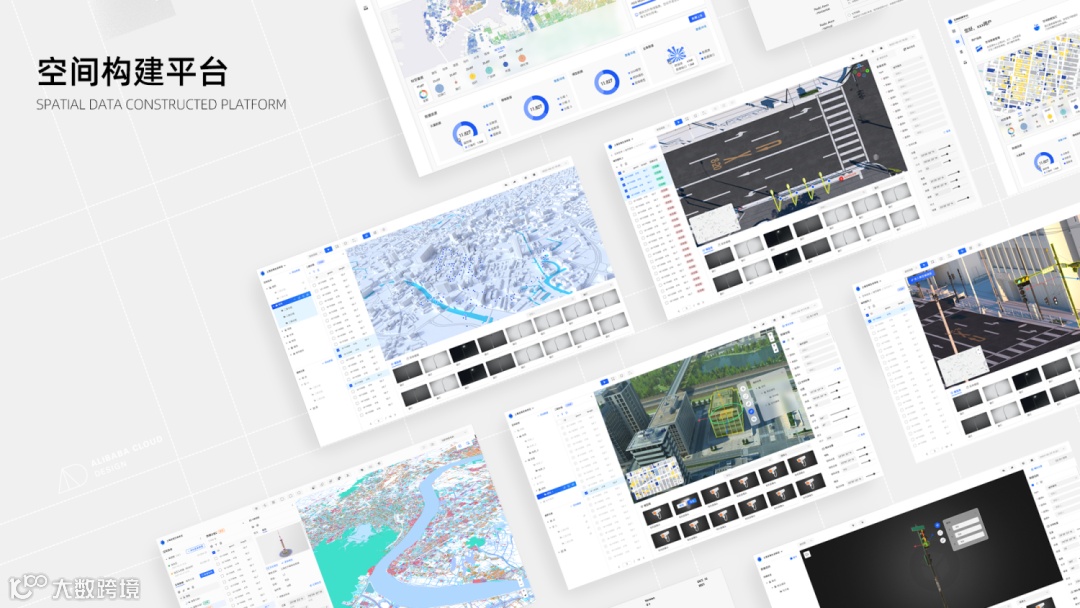Click blue active toolbar button in aerial building window
The width and height of the screenshot is (1080, 608).
[605, 381]
